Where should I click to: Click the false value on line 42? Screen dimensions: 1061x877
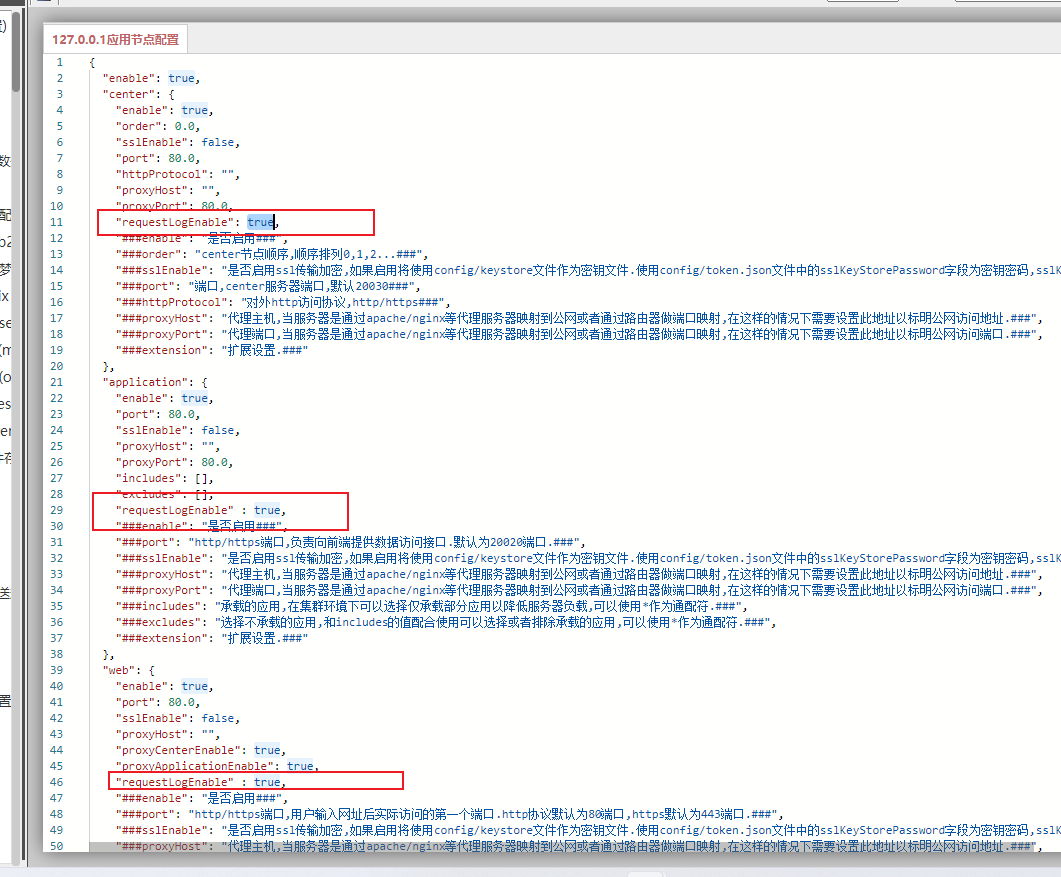click(218, 719)
